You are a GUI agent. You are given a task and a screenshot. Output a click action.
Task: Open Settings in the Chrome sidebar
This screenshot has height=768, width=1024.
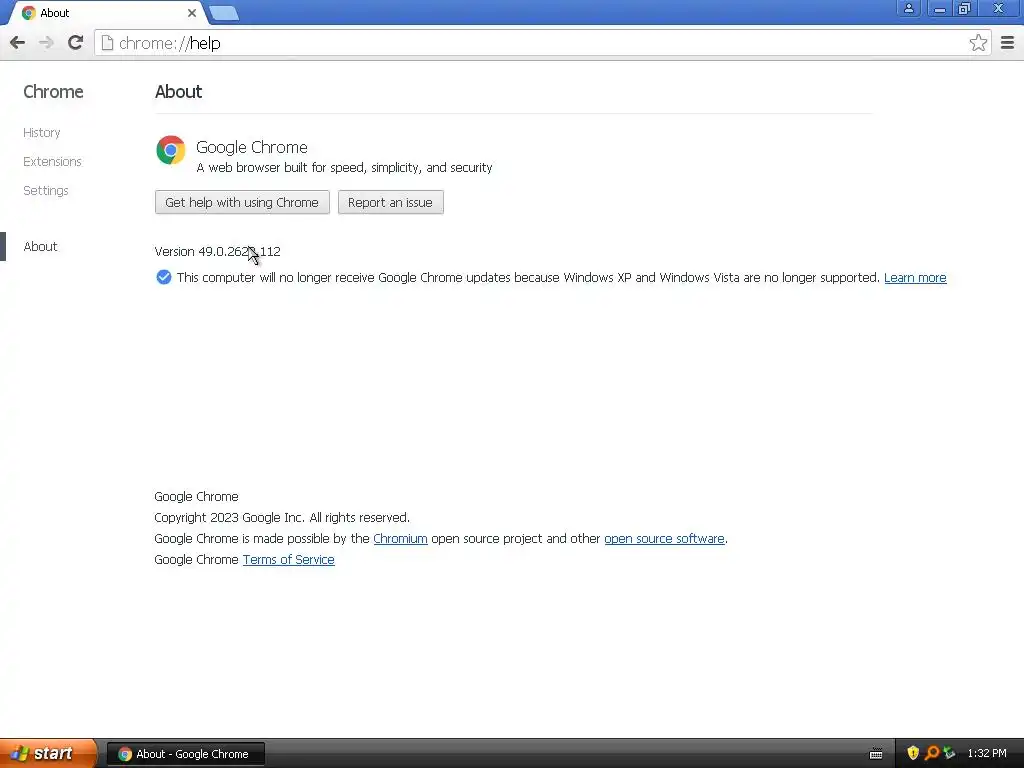46,191
